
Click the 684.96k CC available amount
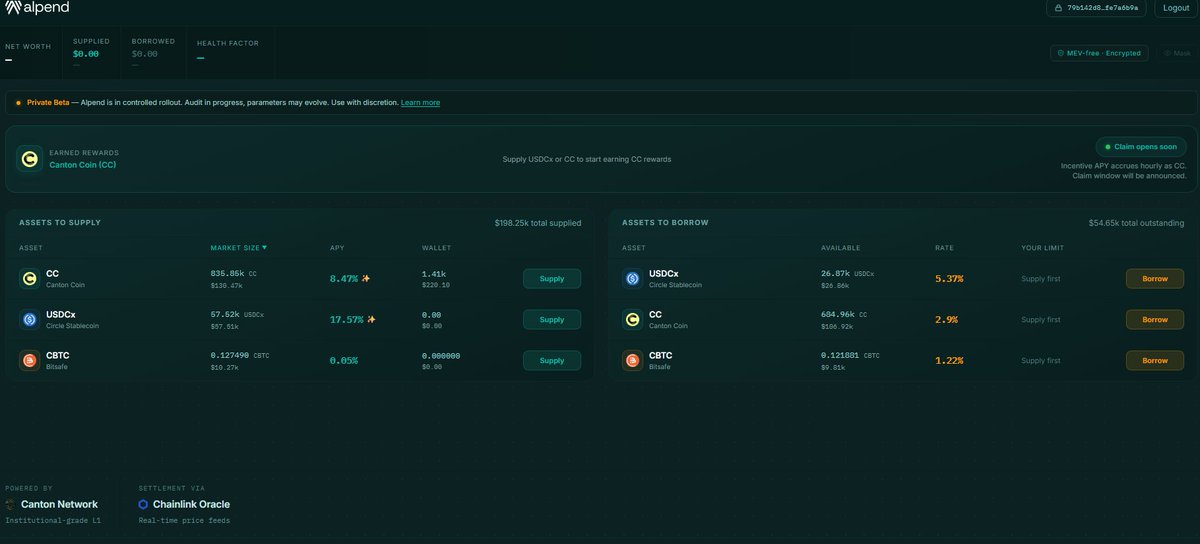click(x=844, y=314)
